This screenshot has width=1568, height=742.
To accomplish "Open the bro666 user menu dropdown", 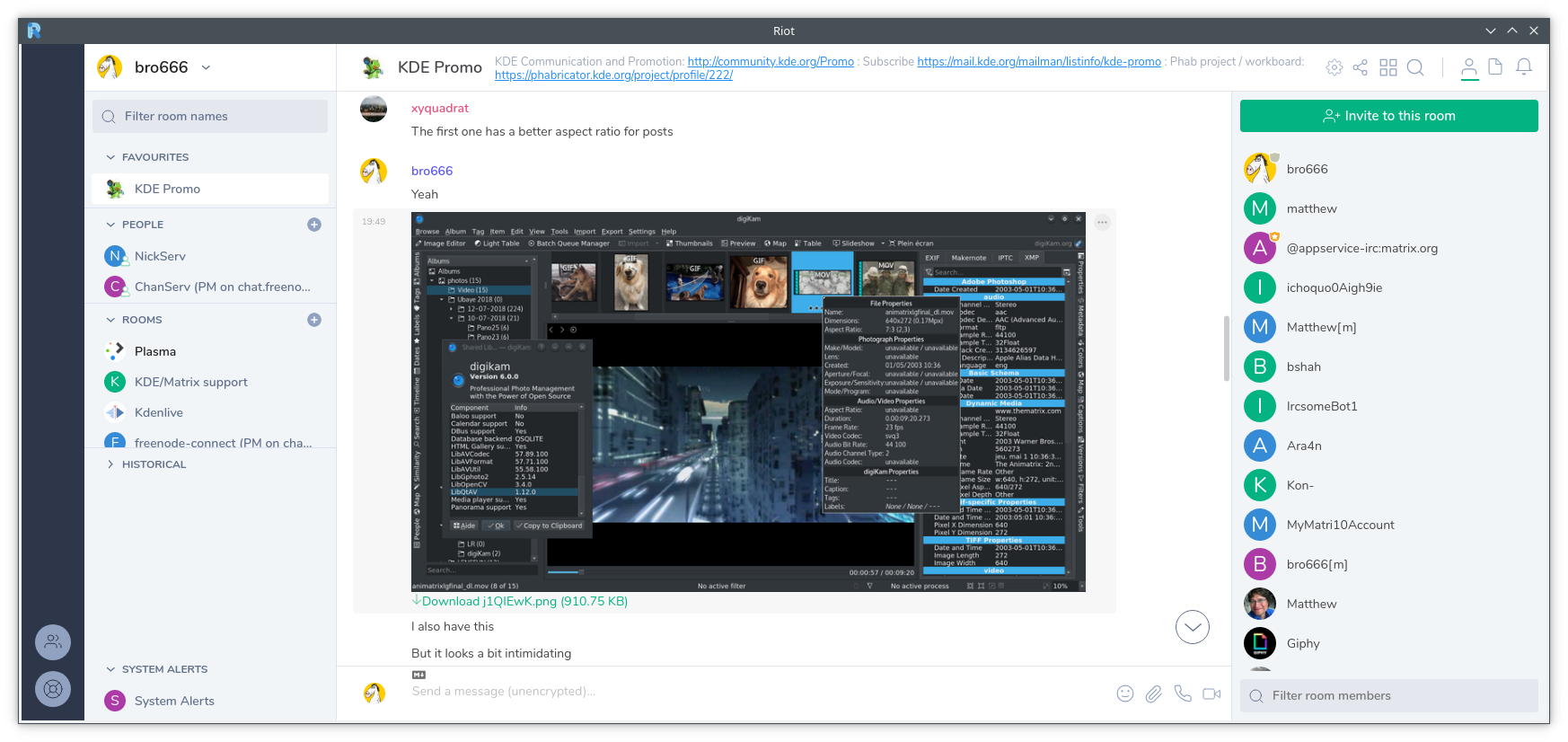I will pyautogui.click(x=206, y=67).
